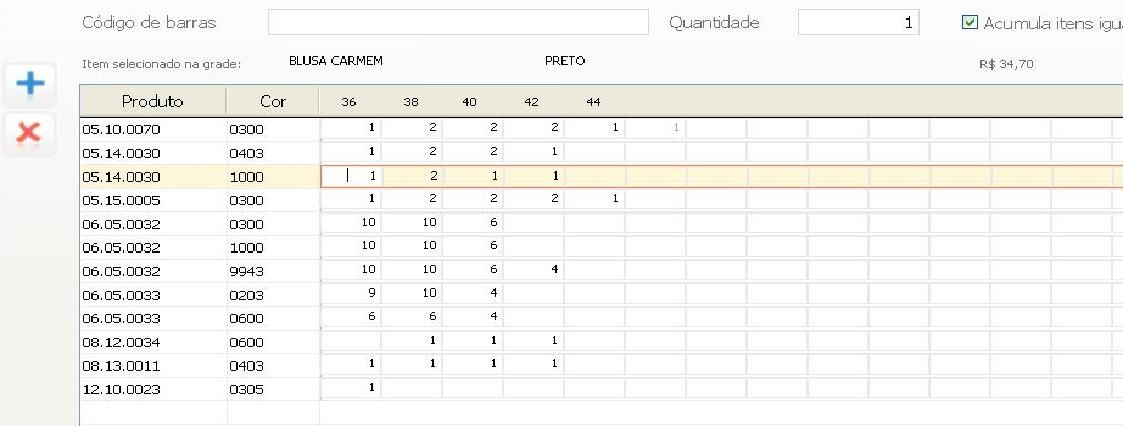This screenshot has width=1123, height=426.
Task: Click the size 44 column header
Action: [x=593, y=102]
